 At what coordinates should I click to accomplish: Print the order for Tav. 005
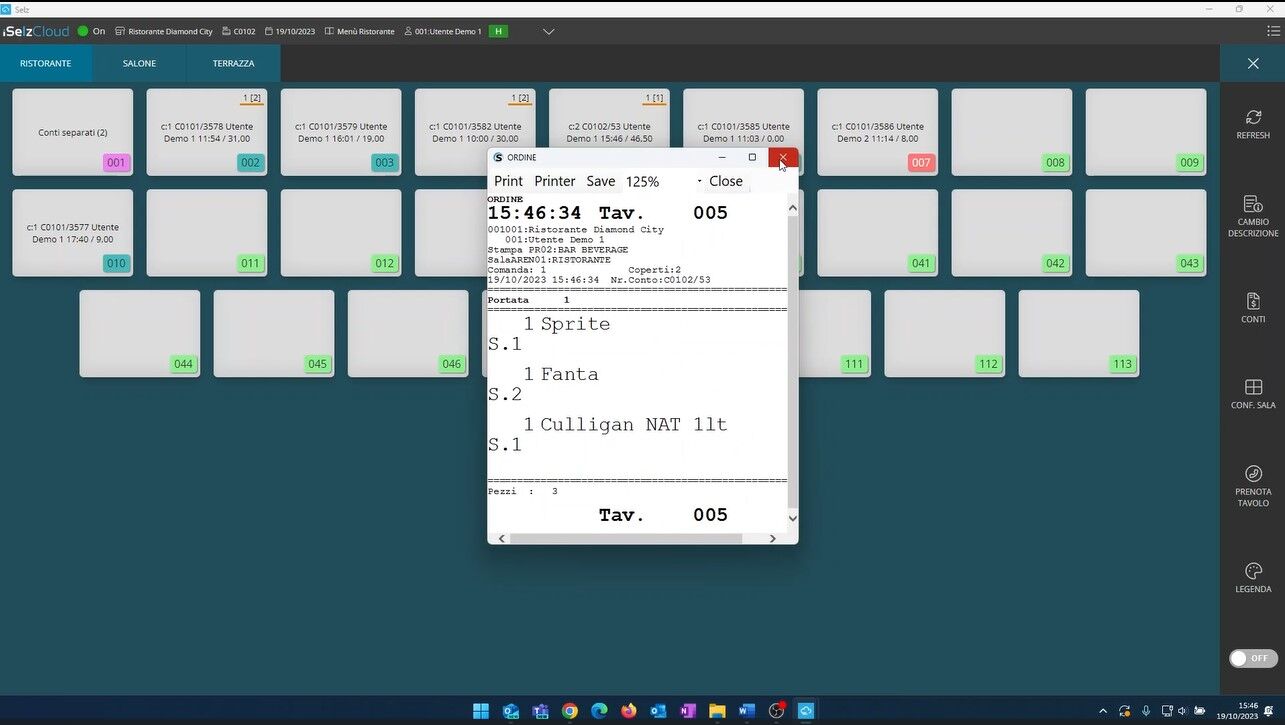pos(509,181)
